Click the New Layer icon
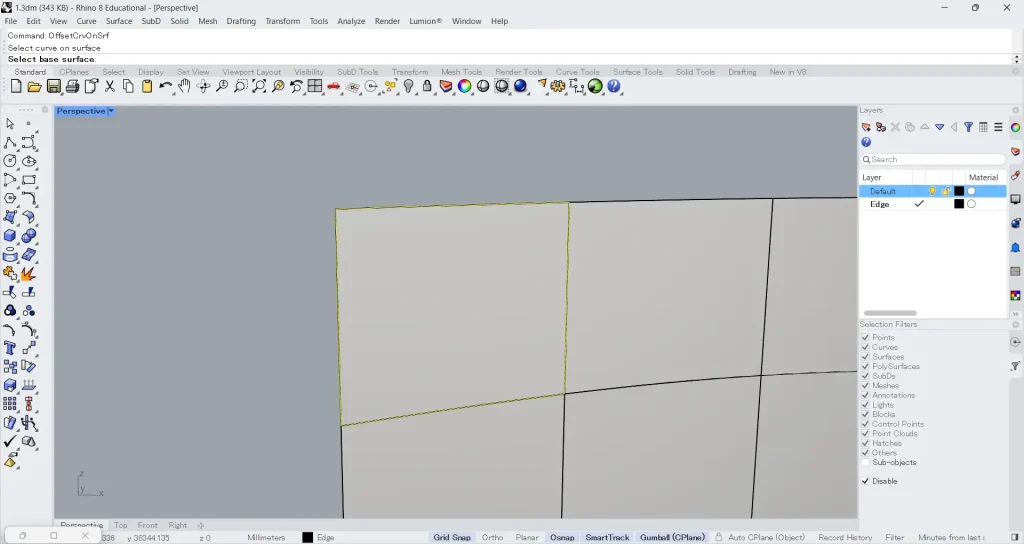 click(866, 127)
